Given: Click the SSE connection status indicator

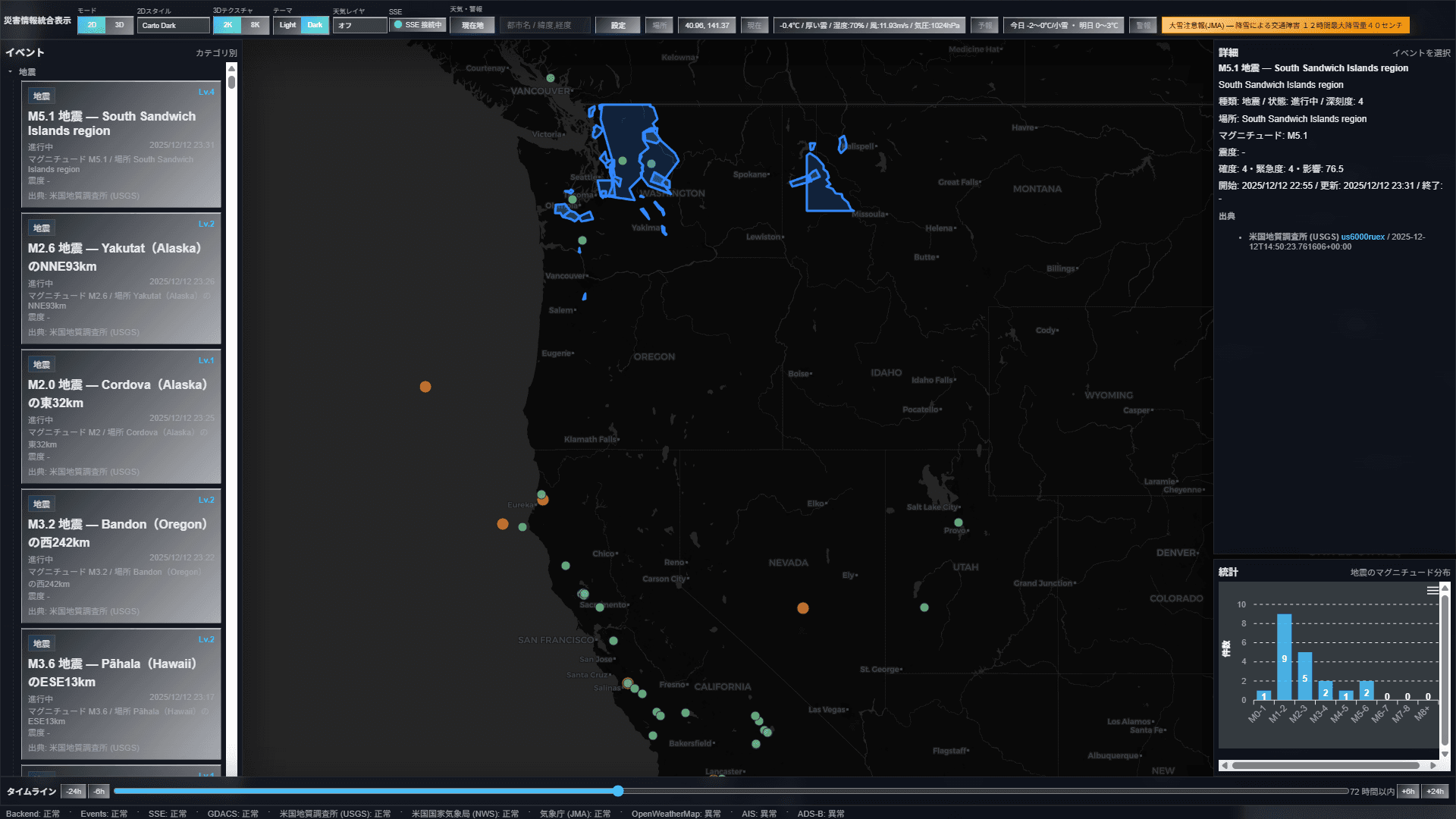Looking at the screenshot, I should coord(418,25).
